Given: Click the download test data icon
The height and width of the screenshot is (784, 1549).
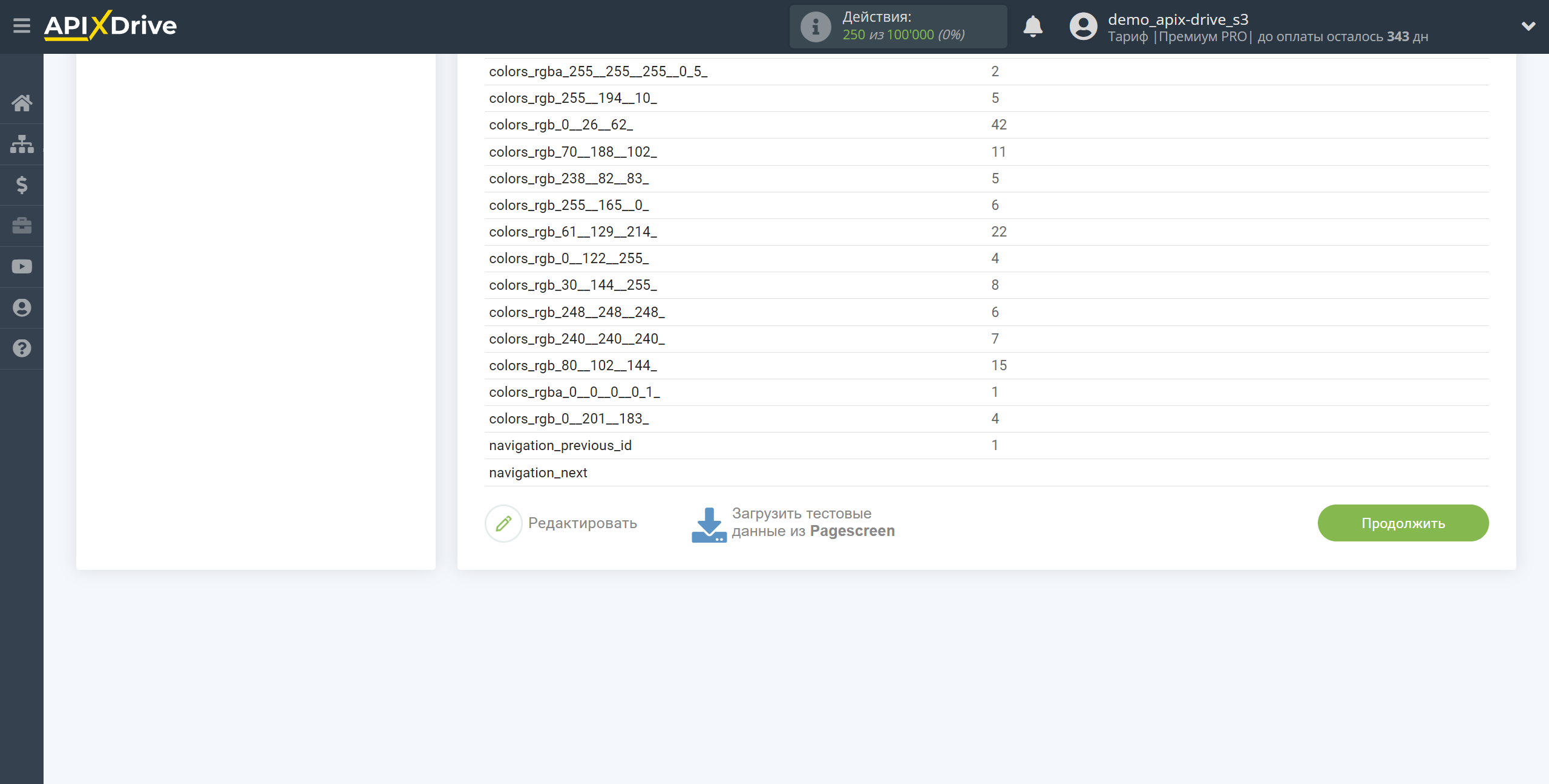Looking at the screenshot, I should [x=709, y=524].
